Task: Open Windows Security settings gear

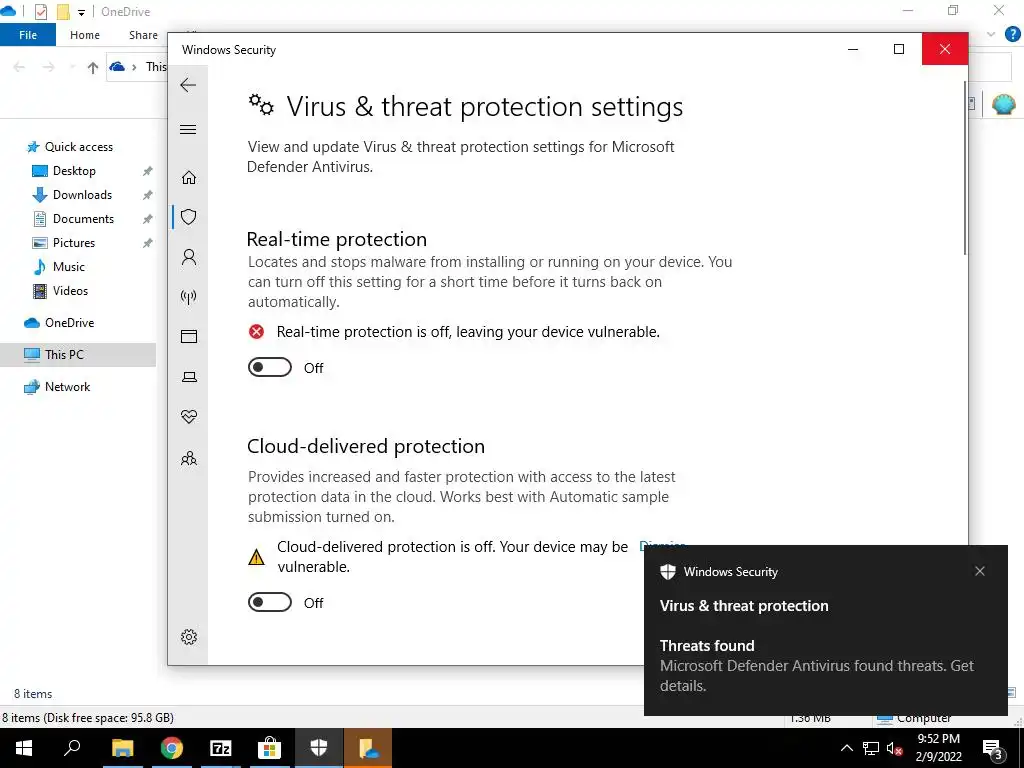Action: (189, 637)
